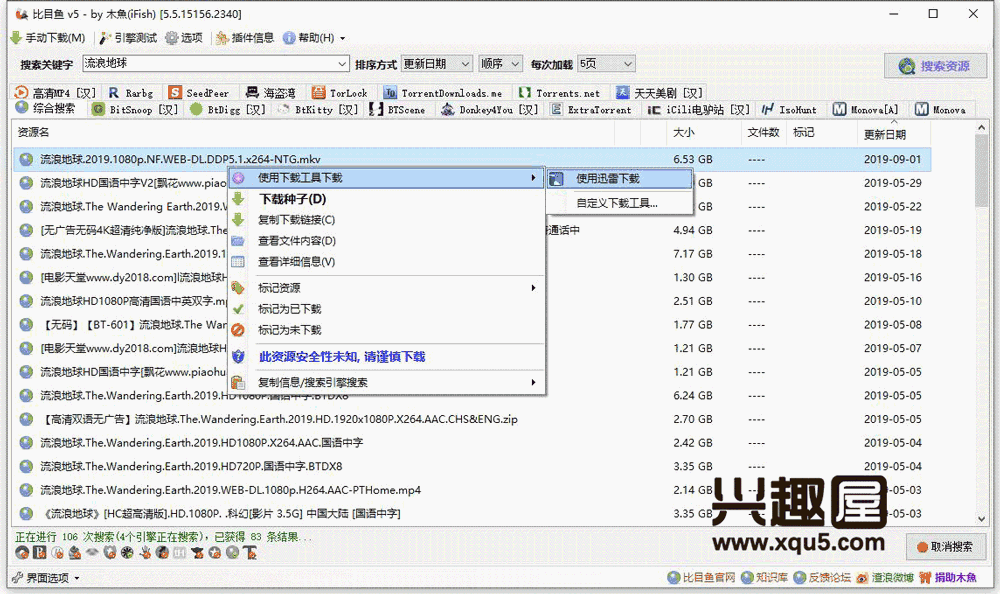Click 此资源安全性未知, 请谨慎下载 warning item
The width and height of the screenshot is (1000, 594).
coord(386,357)
